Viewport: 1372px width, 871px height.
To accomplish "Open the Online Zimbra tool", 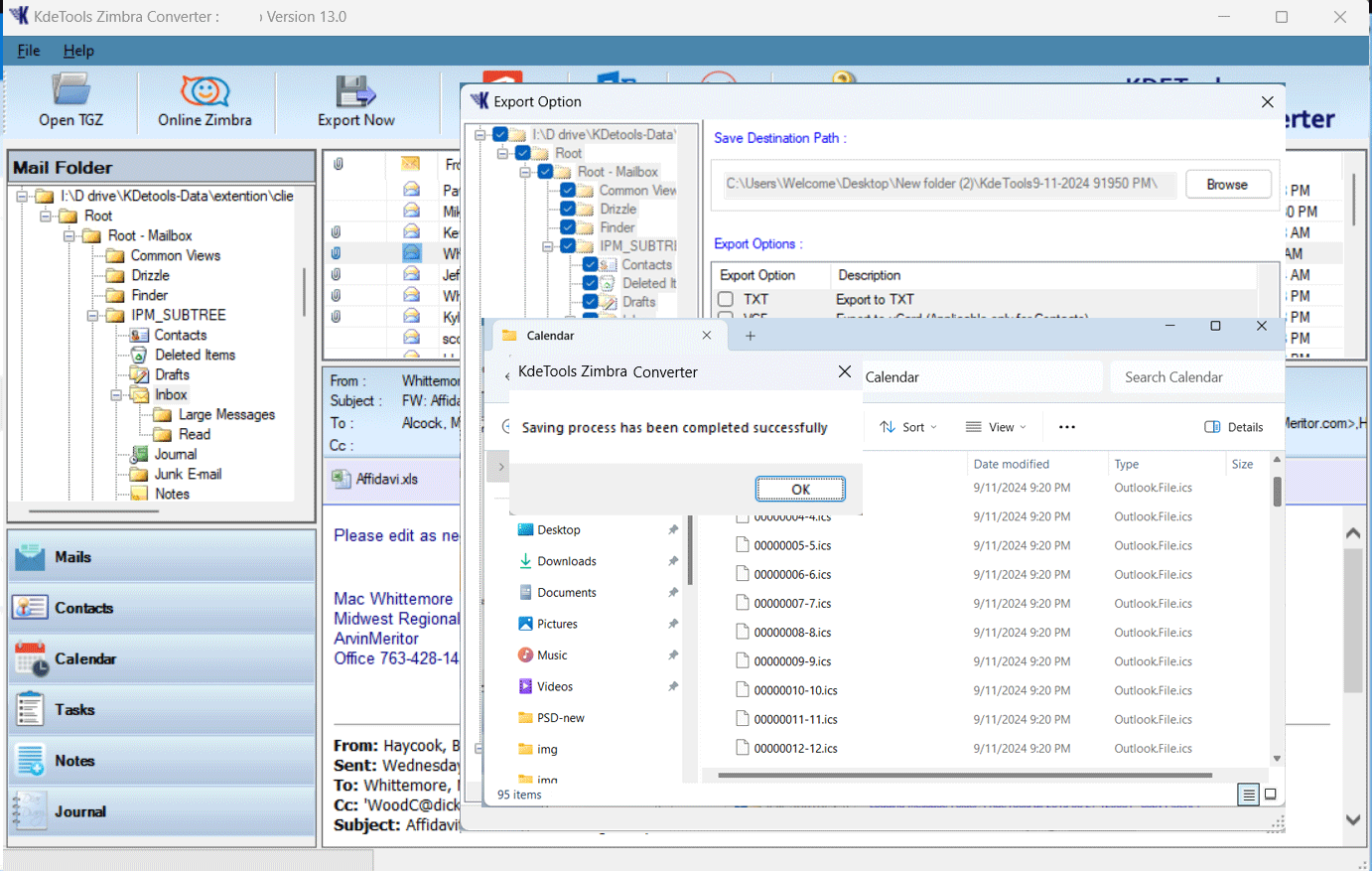I will pyautogui.click(x=205, y=90).
